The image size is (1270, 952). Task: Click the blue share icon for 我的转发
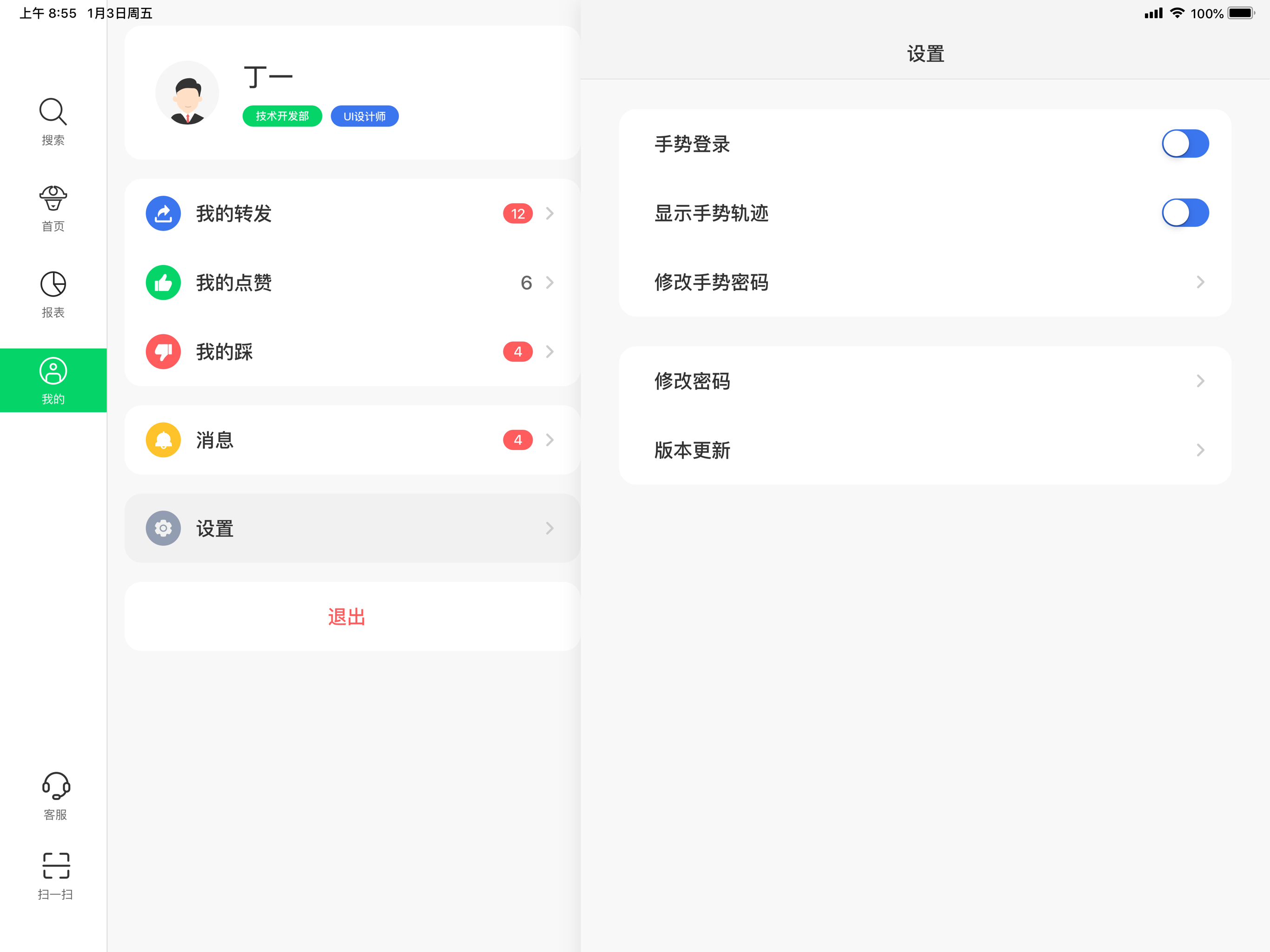click(163, 214)
